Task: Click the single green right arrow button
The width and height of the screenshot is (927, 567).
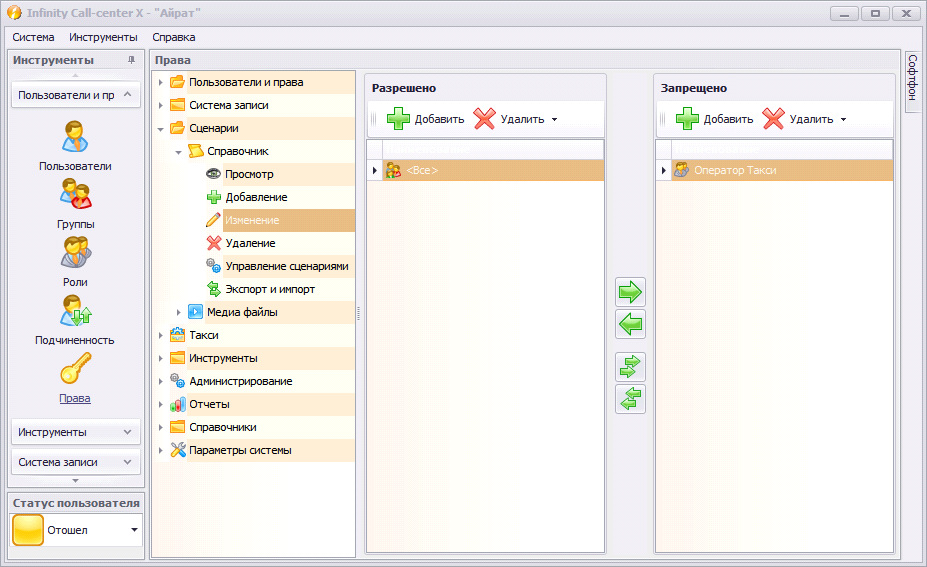Action: [x=630, y=292]
